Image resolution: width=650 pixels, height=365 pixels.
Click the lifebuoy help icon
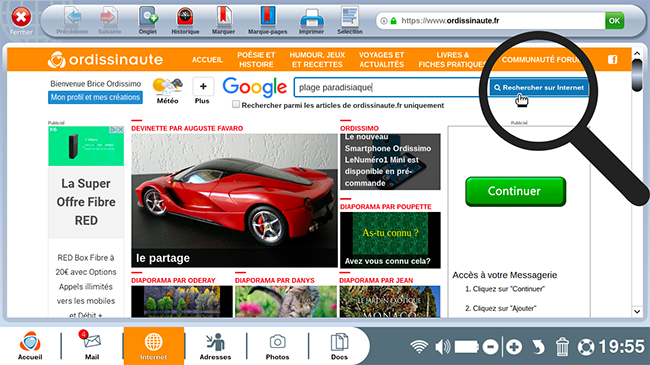(586, 347)
